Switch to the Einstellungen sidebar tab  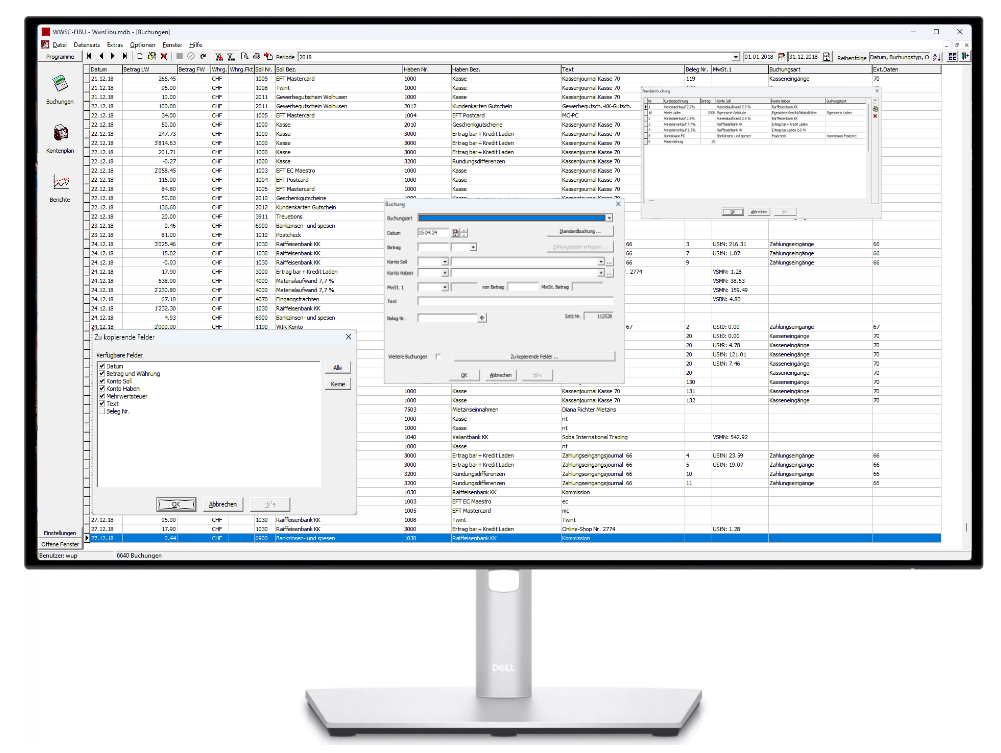click(x=60, y=532)
